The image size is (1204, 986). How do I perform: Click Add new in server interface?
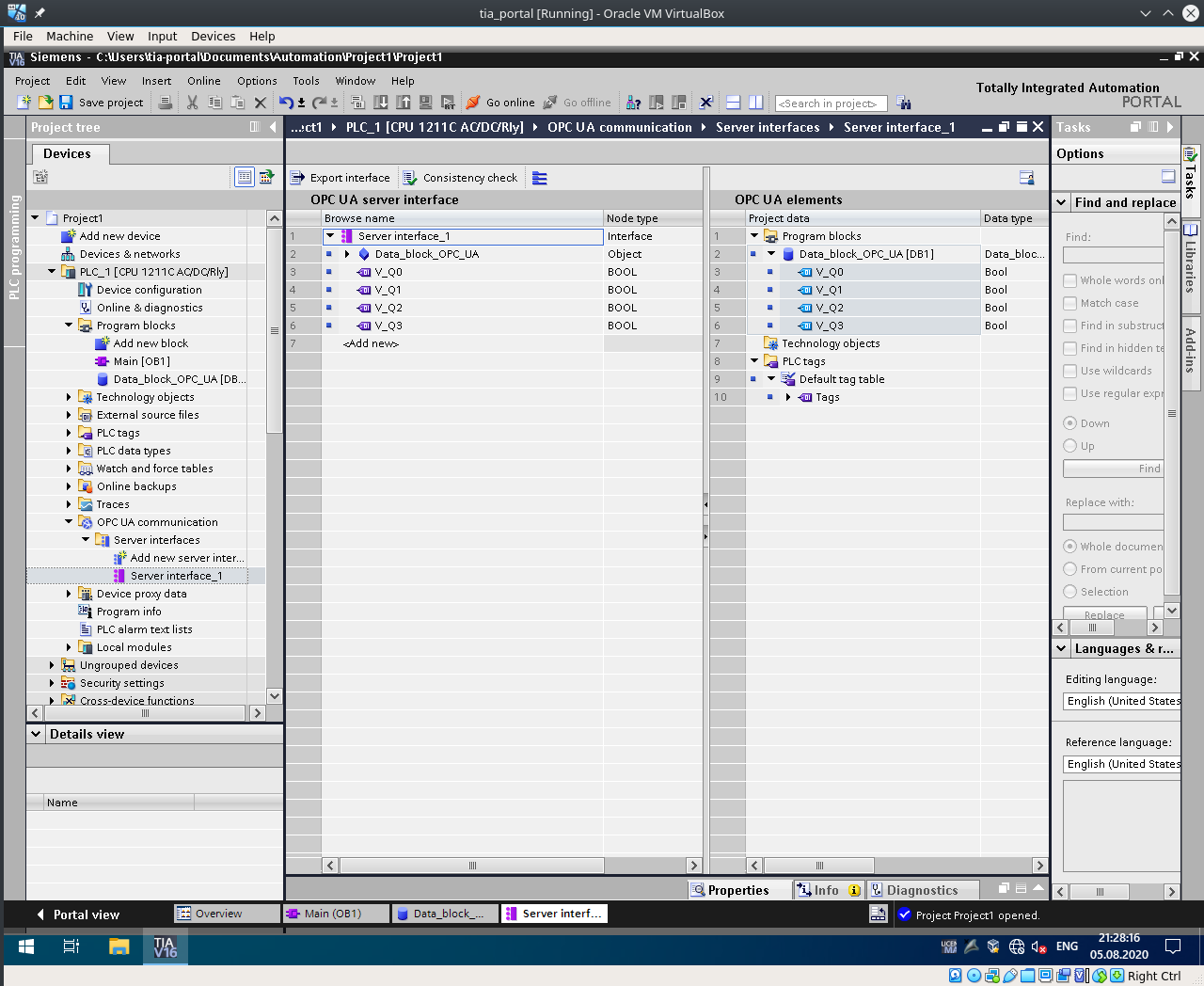pos(371,343)
